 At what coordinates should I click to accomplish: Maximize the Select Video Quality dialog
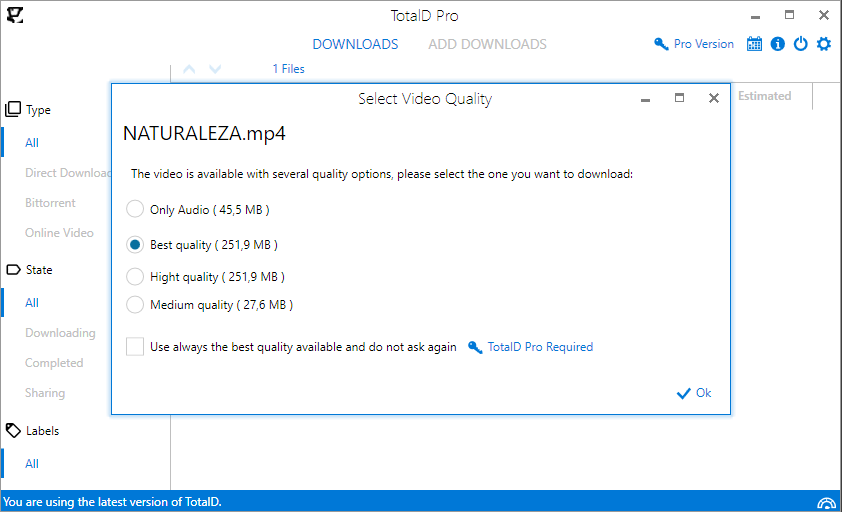click(679, 98)
